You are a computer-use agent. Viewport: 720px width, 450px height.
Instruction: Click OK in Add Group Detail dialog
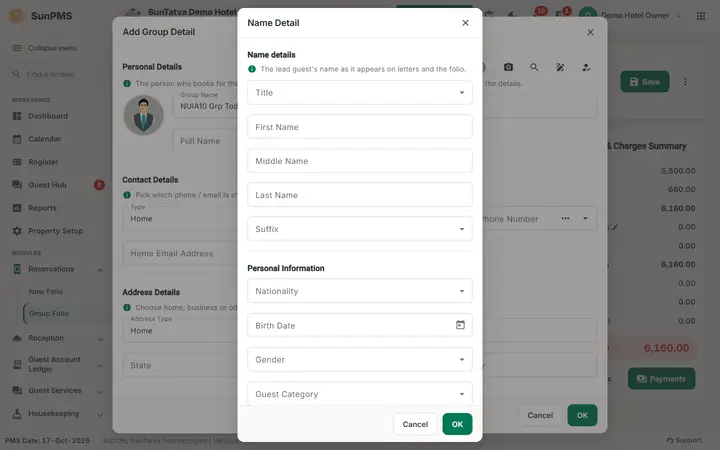pyautogui.click(x=582, y=415)
